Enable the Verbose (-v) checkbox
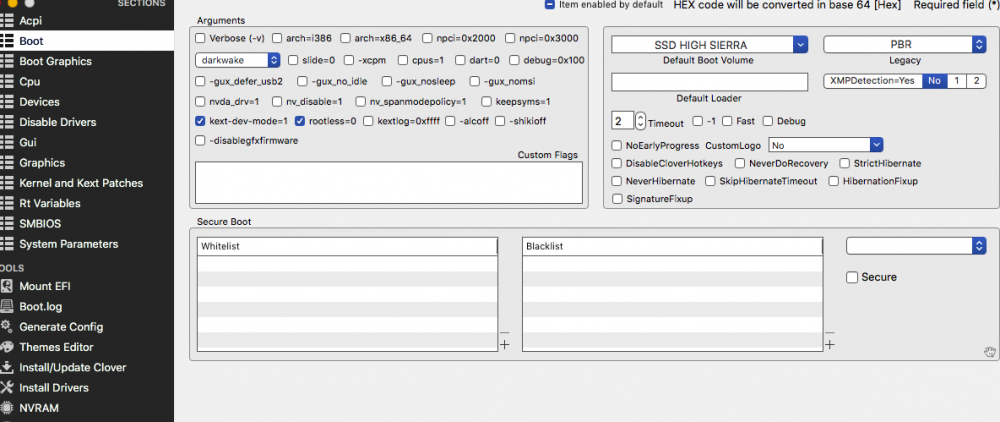 pyautogui.click(x=200, y=38)
